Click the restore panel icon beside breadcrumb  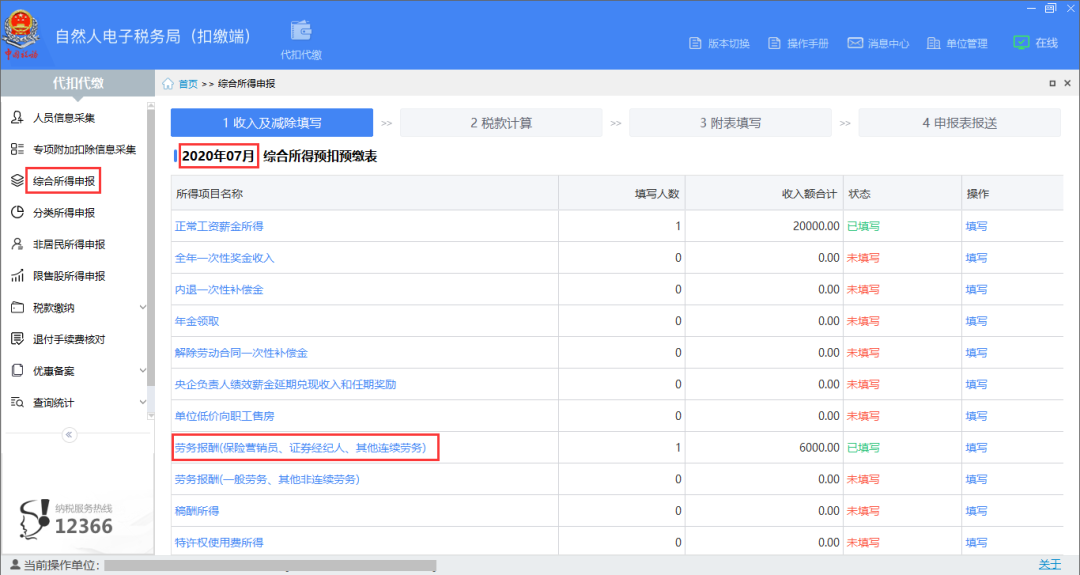[1052, 83]
